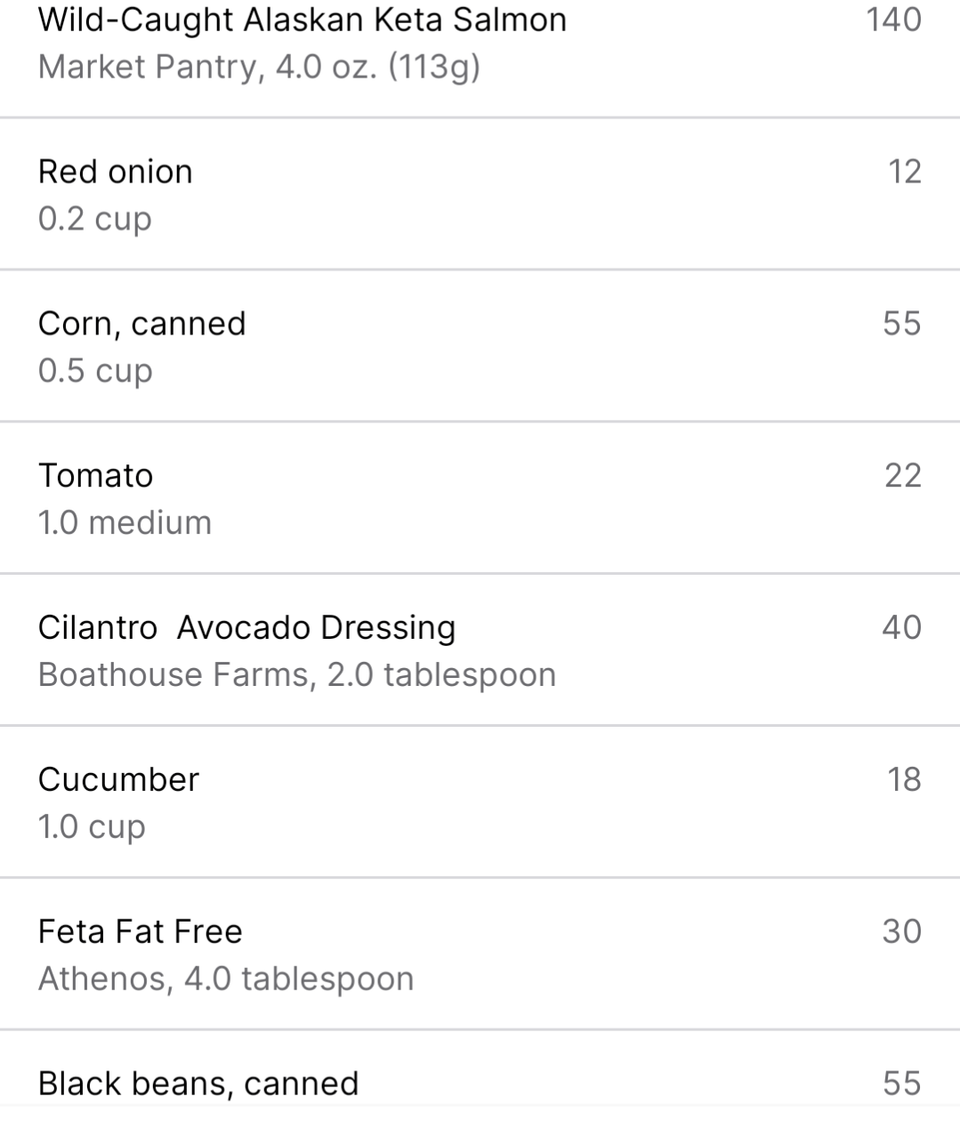This screenshot has height=1129, width=960.
Task: Tap Athenos, 4.0 tablespoon subtitle
Action: [226, 979]
